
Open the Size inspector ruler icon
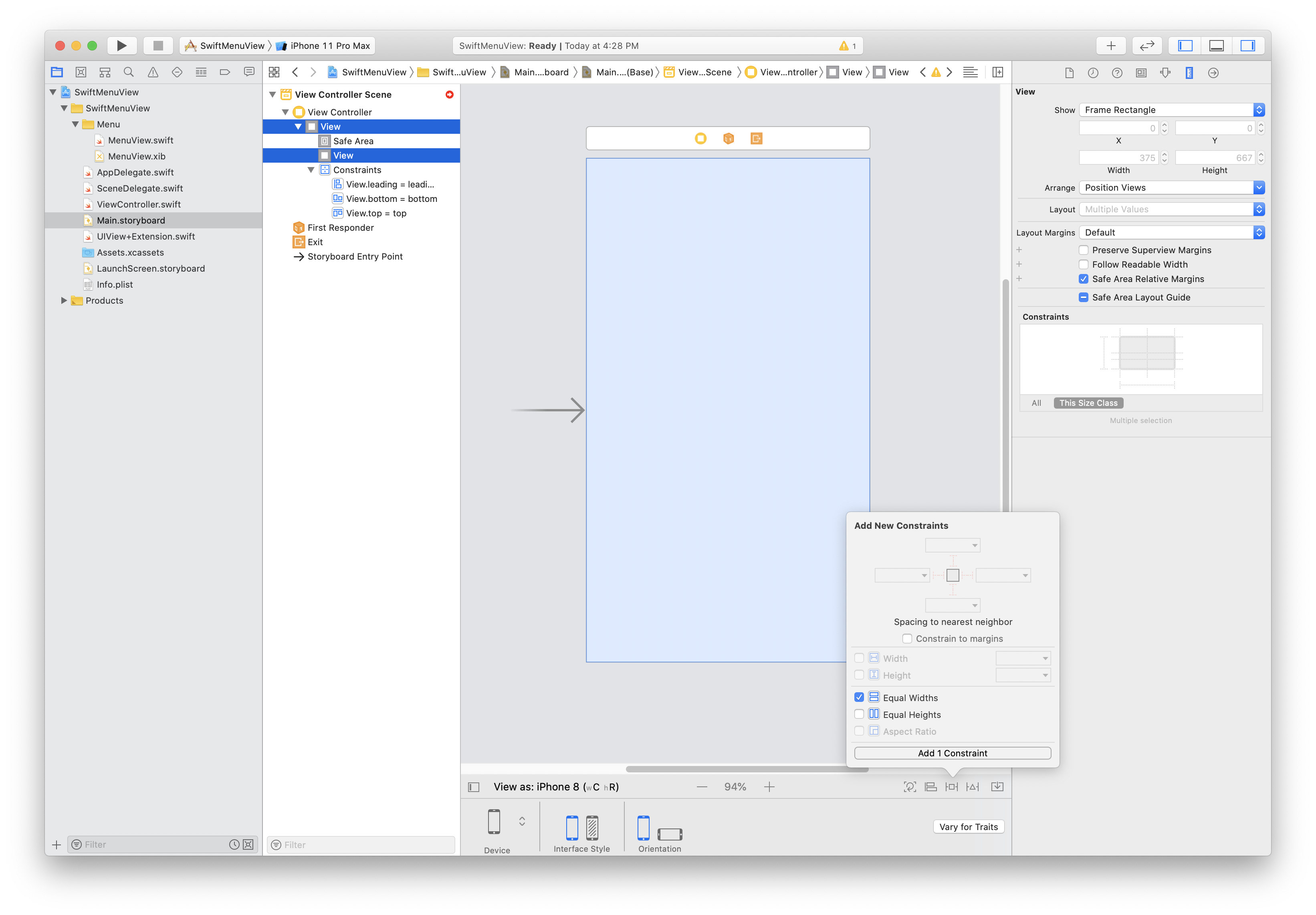pyautogui.click(x=1189, y=73)
